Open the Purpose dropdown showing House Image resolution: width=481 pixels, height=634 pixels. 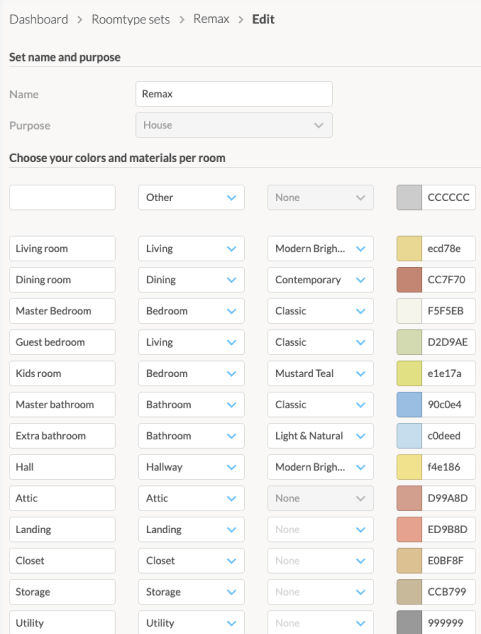point(234,125)
